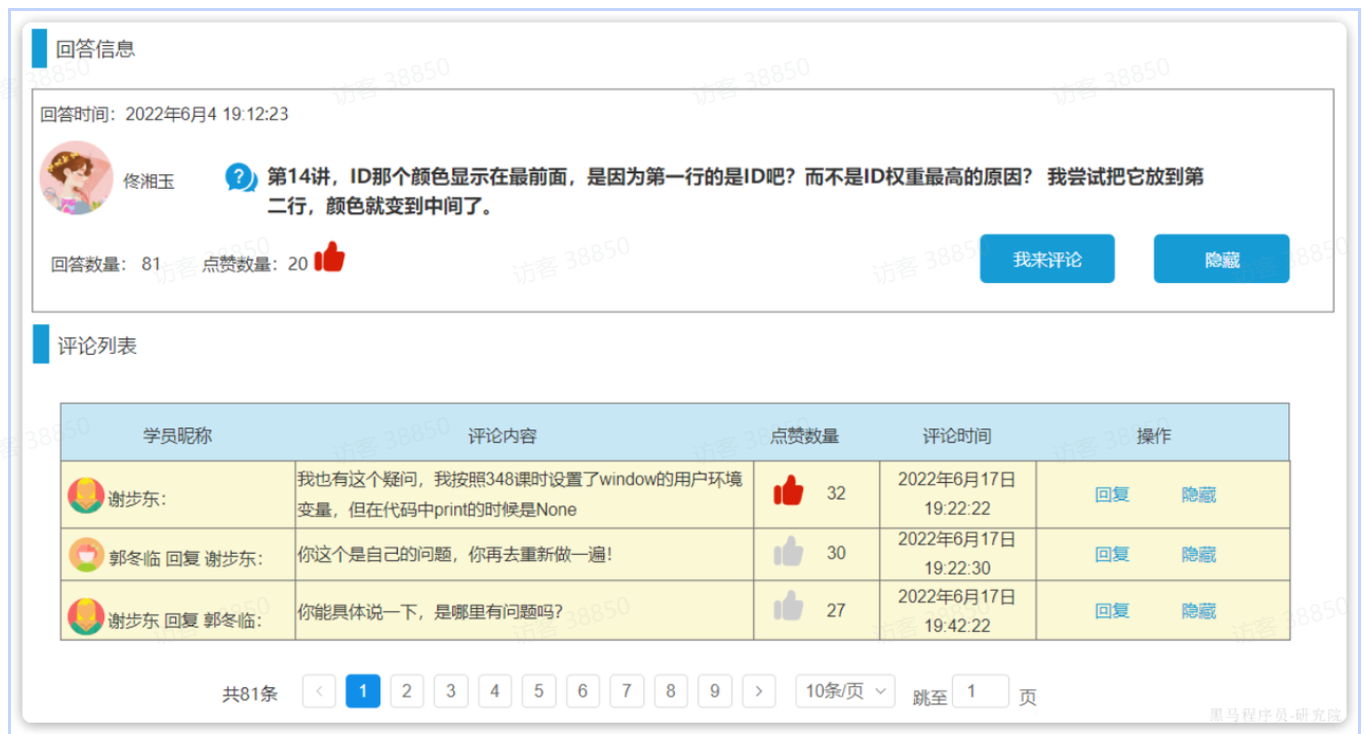Go to next page with right arrow
This screenshot has height=734, width=1364.
(x=759, y=691)
